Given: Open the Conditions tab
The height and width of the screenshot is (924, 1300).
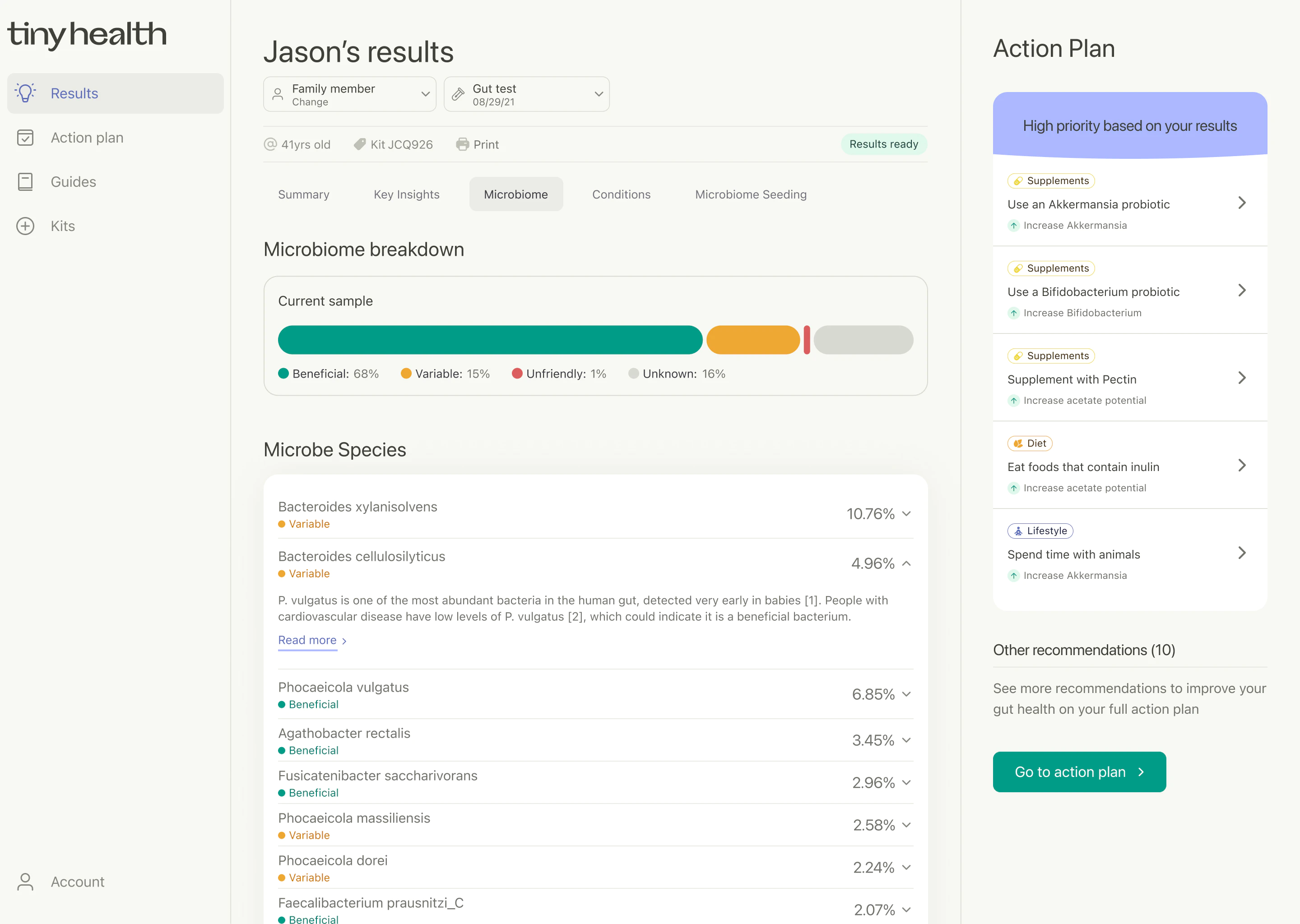Looking at the screenshot, I should pos(621,194).
